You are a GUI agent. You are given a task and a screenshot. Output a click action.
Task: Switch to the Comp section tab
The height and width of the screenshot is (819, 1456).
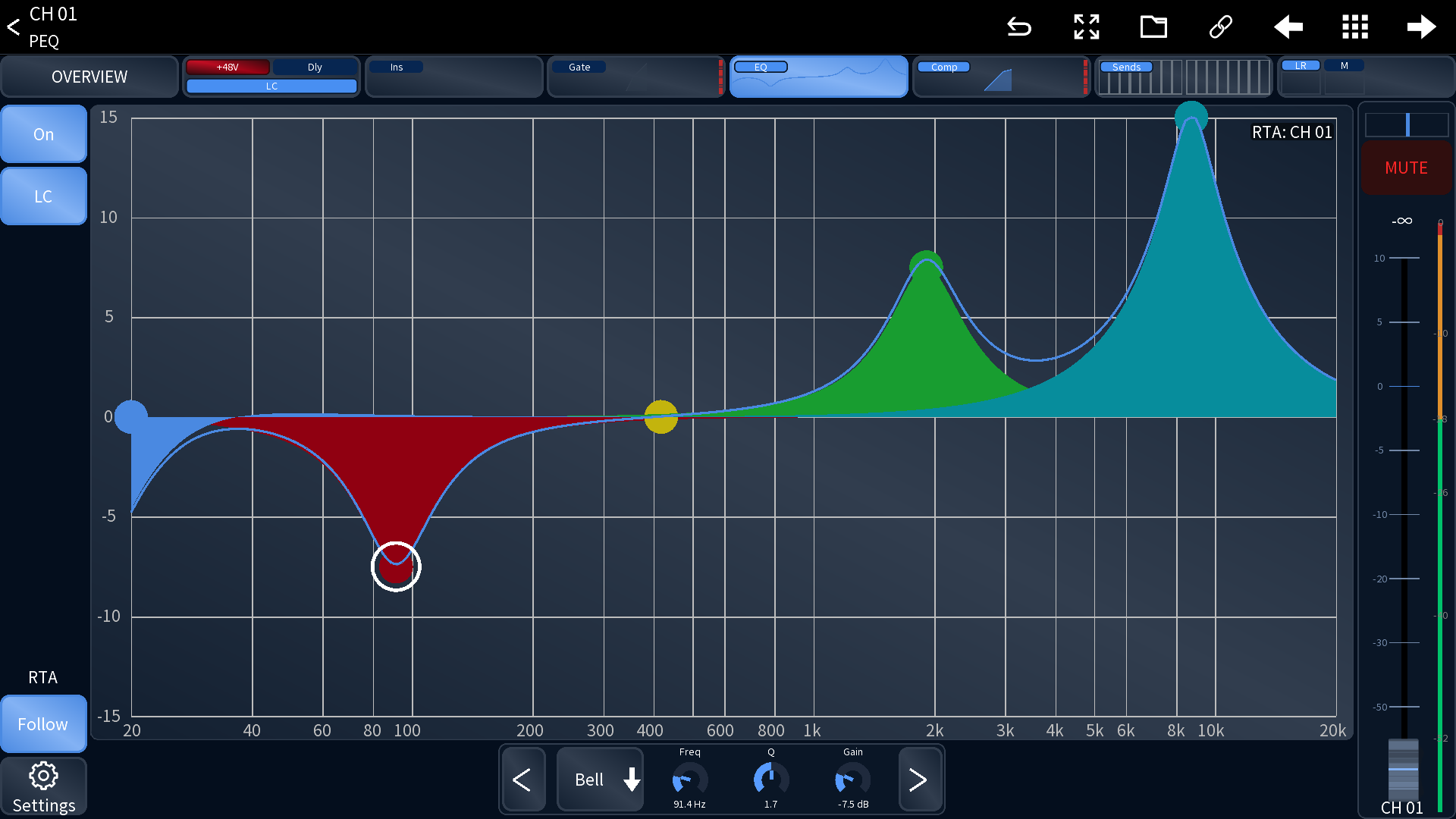coord(999,77)
